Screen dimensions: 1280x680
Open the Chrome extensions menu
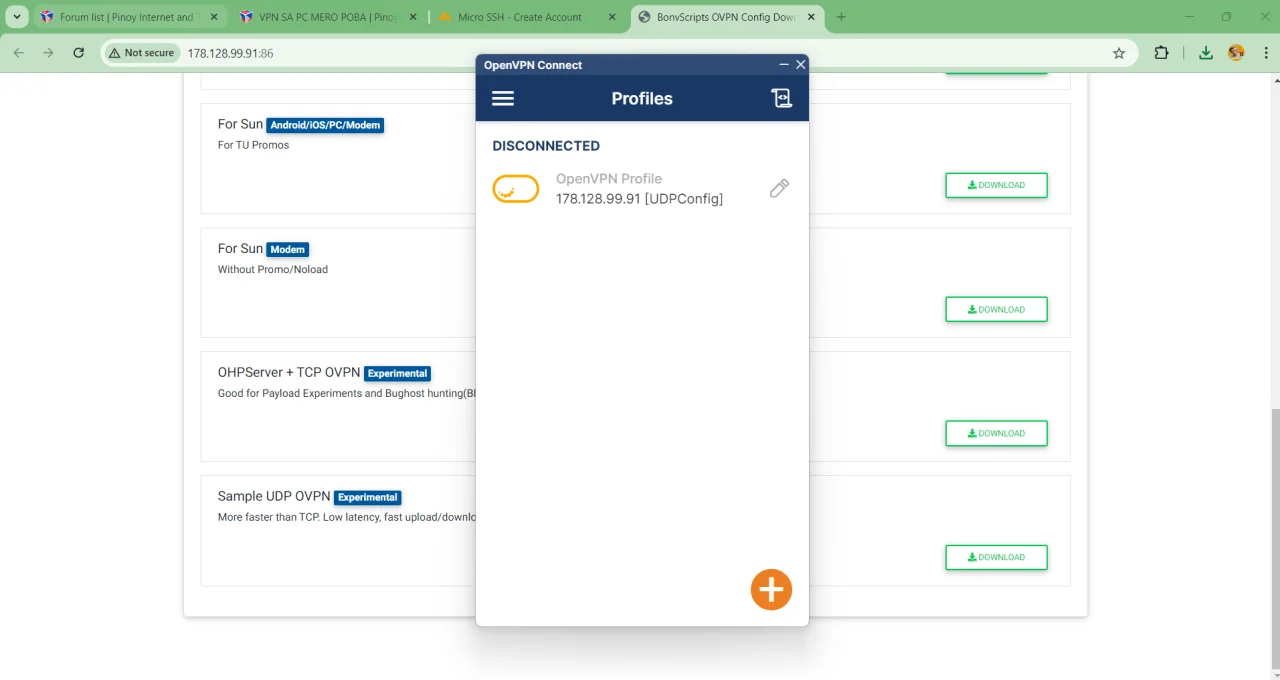tap(1161, 53)
